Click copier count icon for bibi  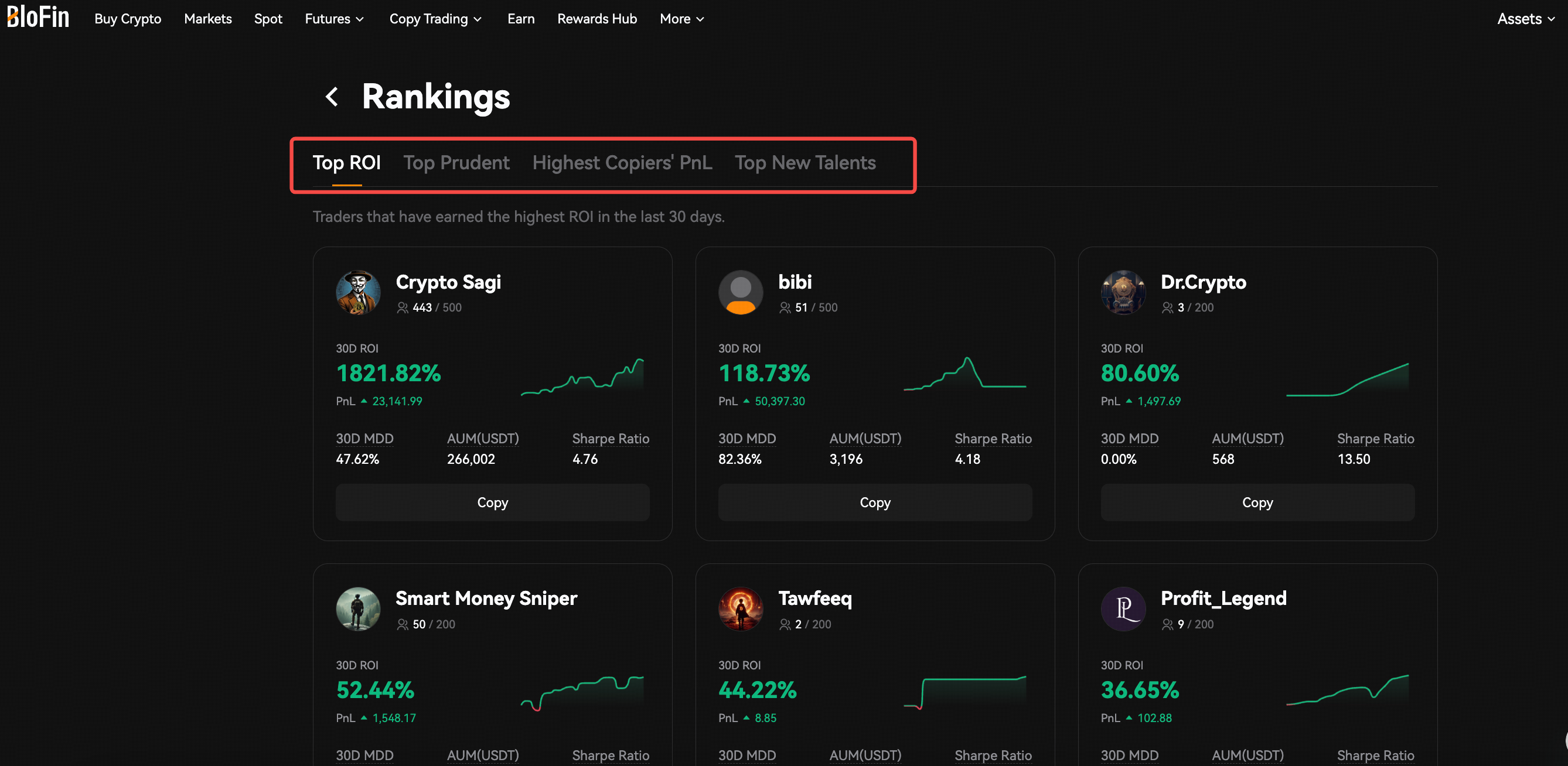[785, 308]
